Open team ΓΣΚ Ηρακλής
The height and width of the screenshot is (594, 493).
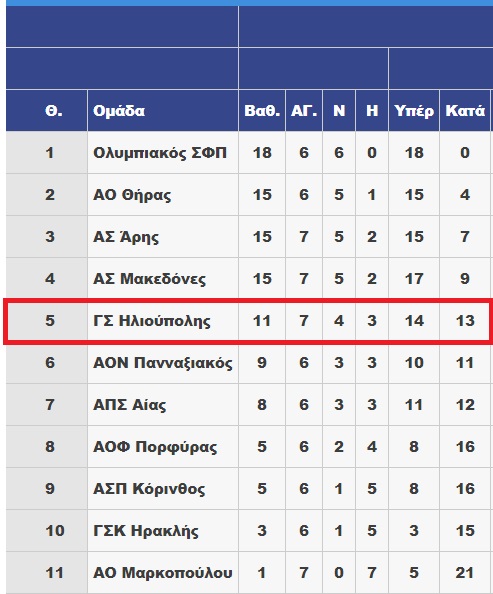tap(146, 531)
